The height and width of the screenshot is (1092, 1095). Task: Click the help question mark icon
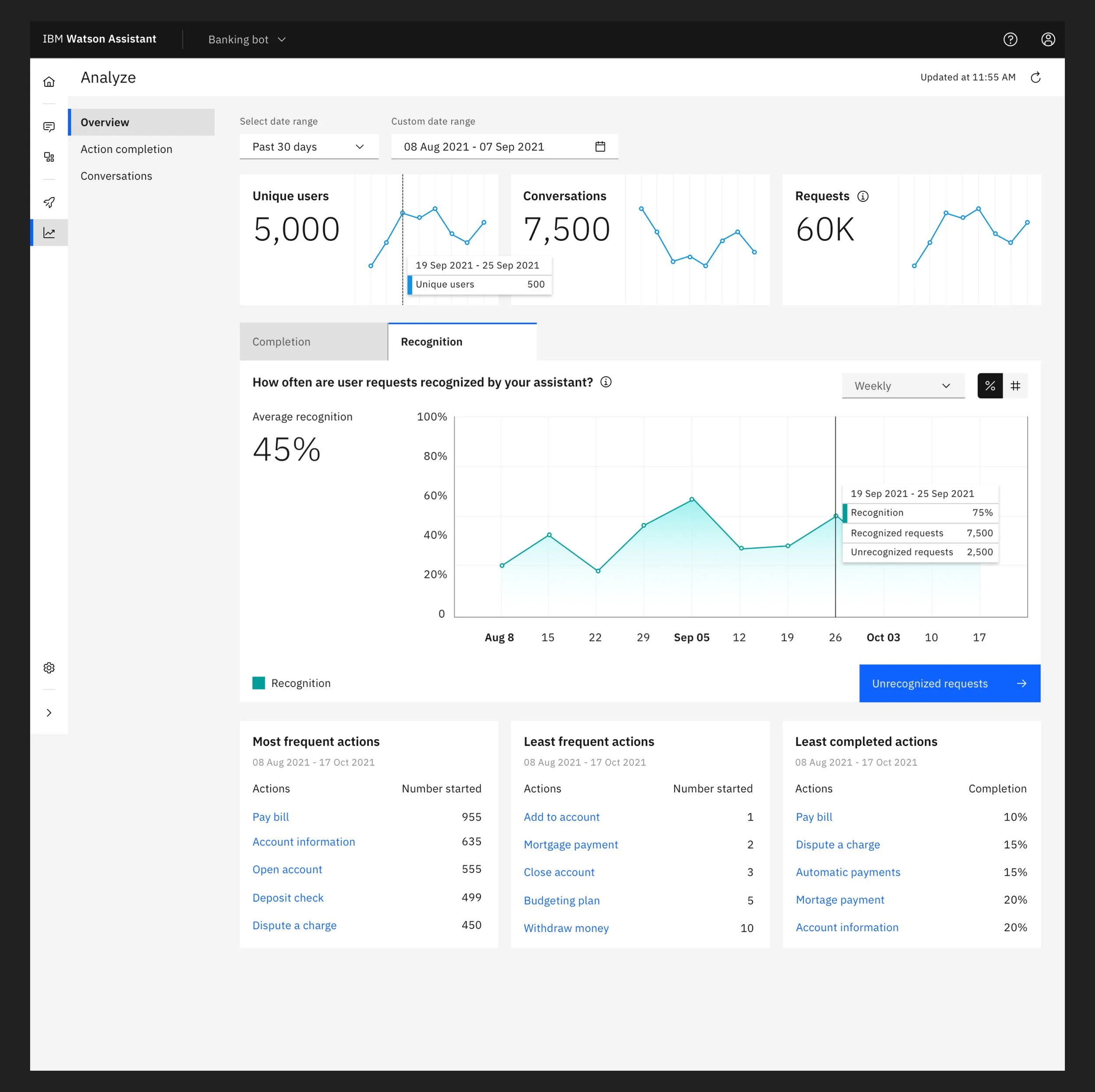[1010, 39]
